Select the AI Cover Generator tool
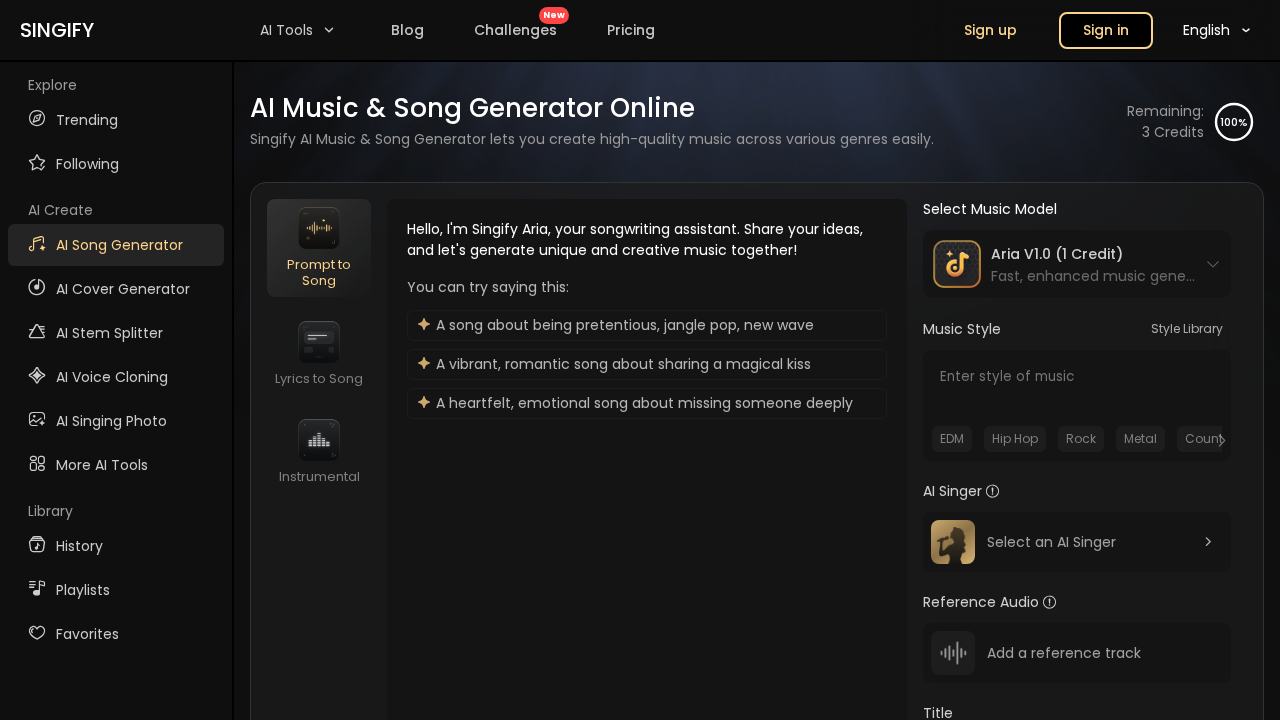1280x720 pixels. click(122, 289)
